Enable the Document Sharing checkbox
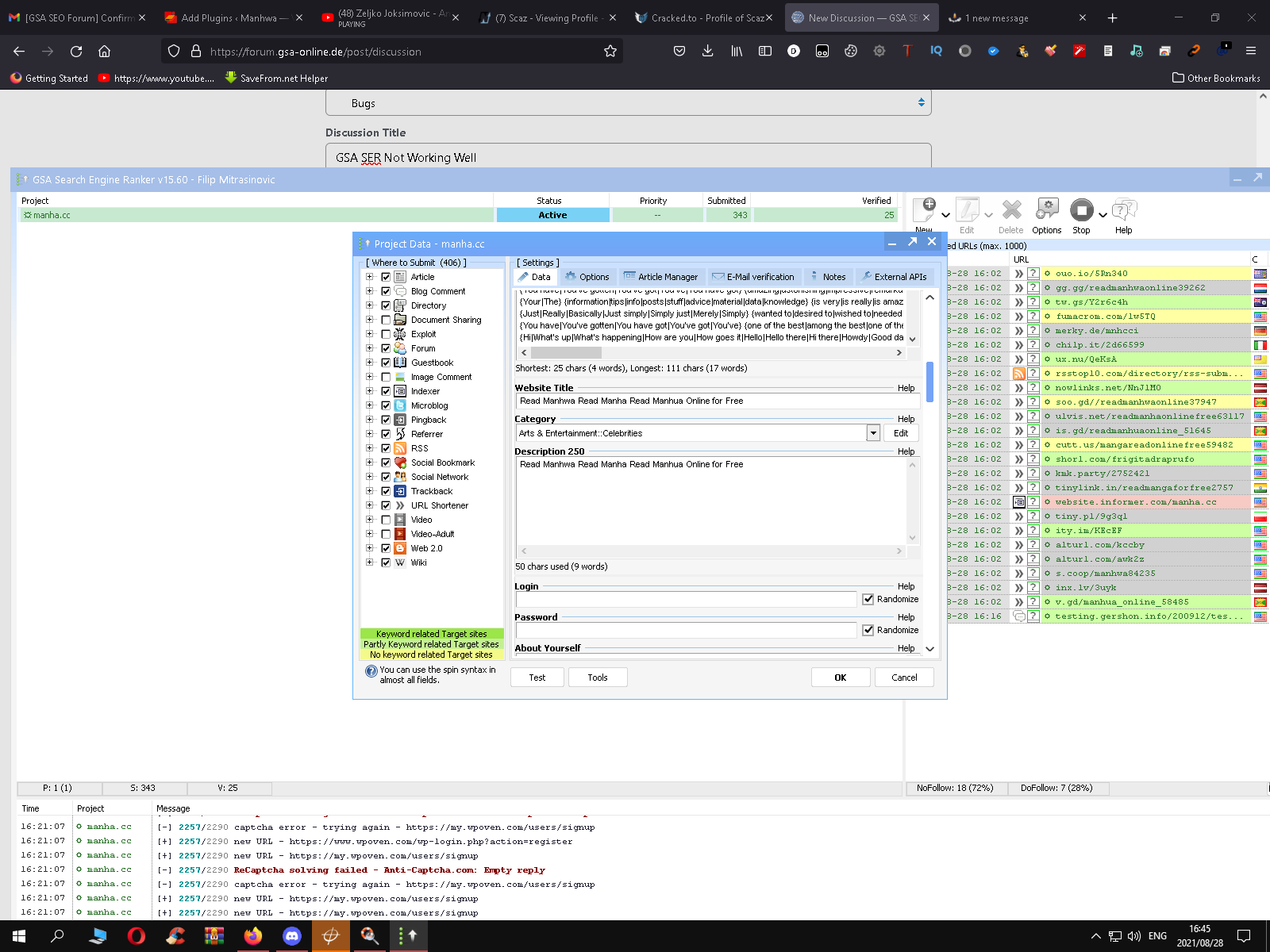Screen dimensions: 1270x952 pyautogui.click(x=386, y=320)
